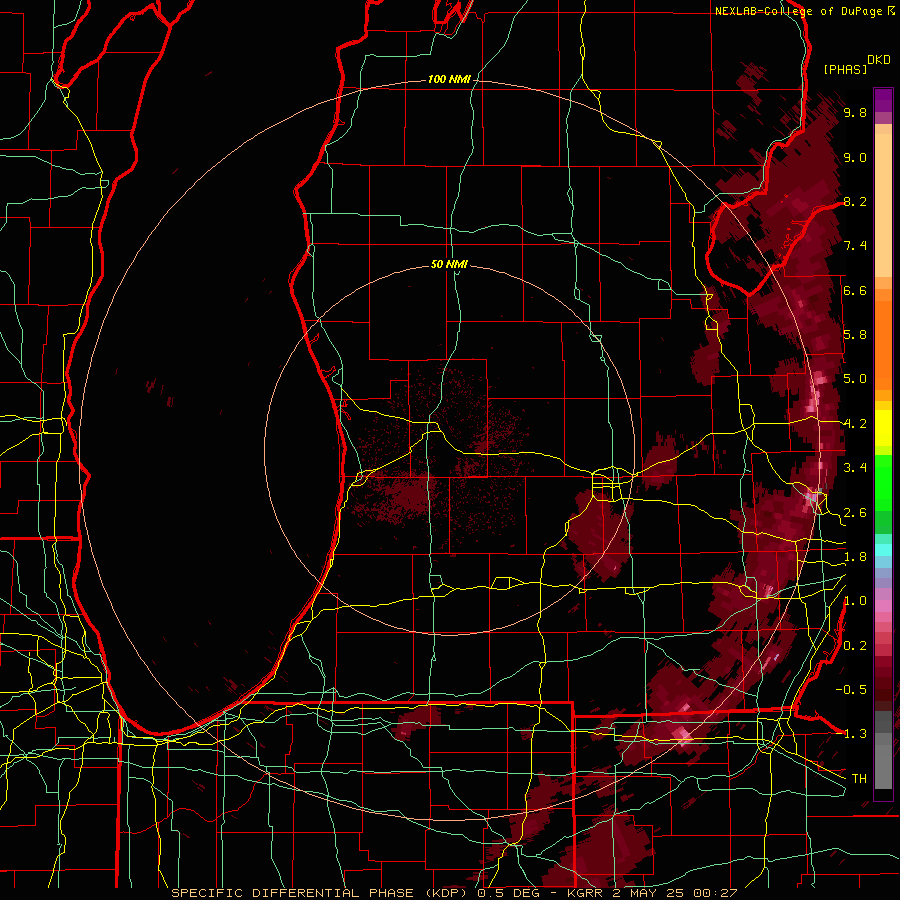Select the 1.3 label near the scale bottom

click(x=855, y=734)
